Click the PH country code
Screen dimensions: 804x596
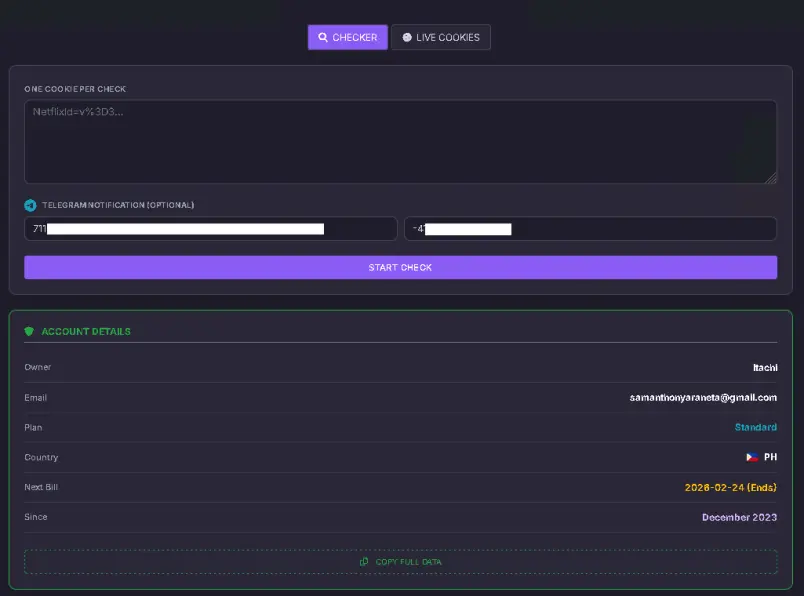[771, 457]
